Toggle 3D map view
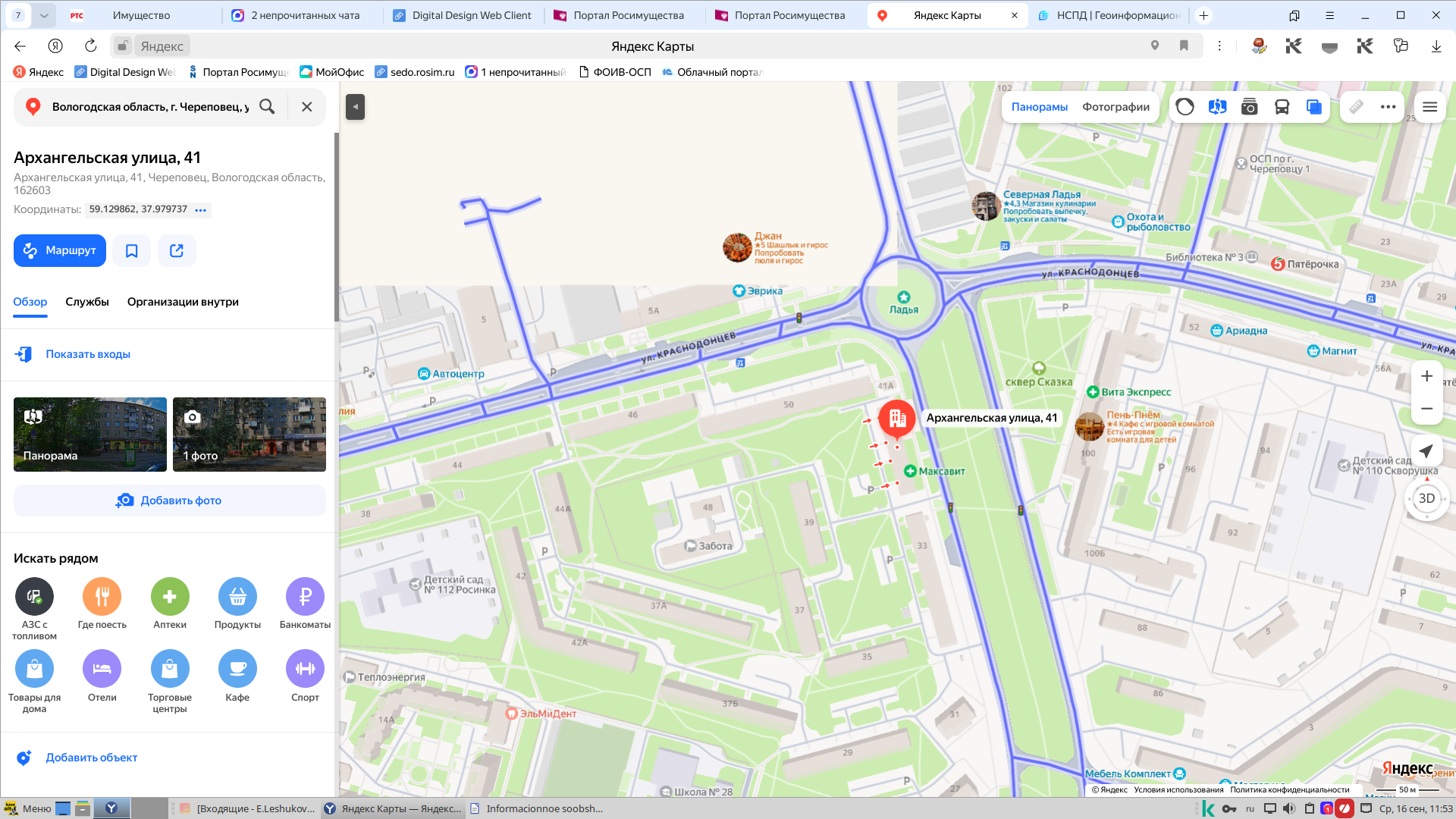This screenshot has height=819, width=1456. pyautogui.click(x=1426, y=498)
